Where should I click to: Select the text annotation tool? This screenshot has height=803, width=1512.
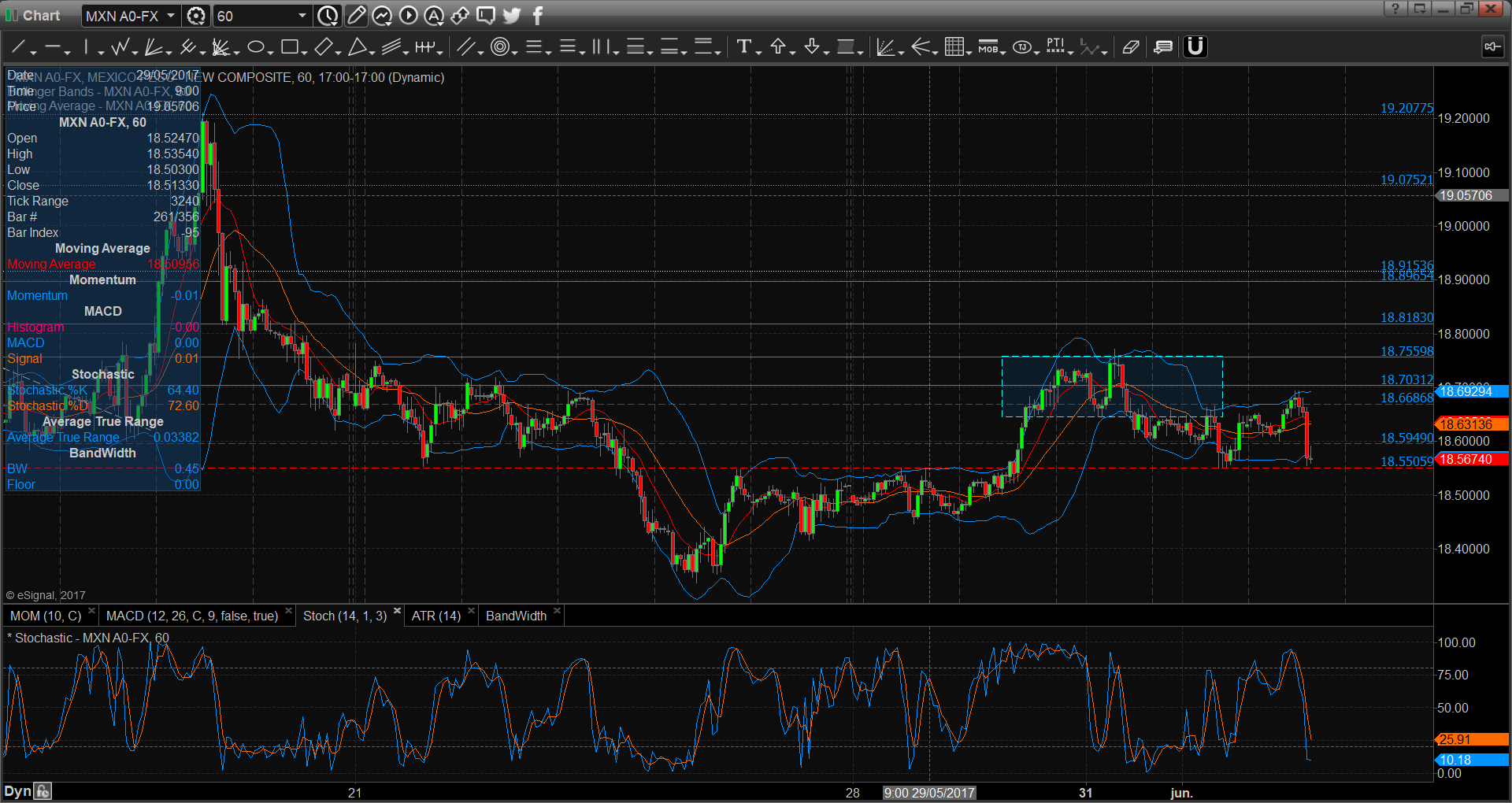[x=743, y=47]
